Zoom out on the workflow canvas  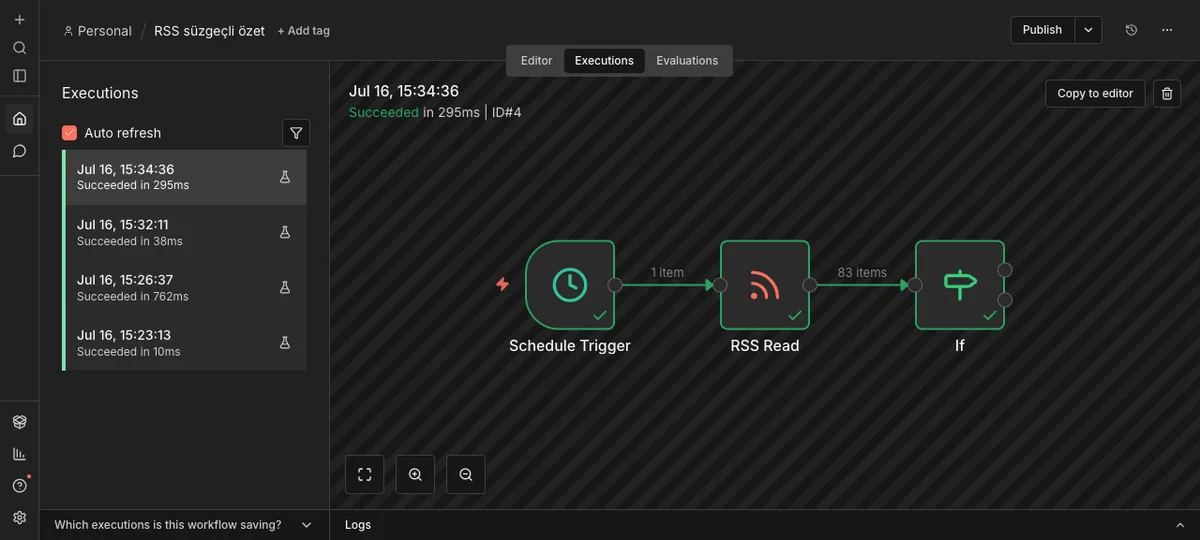click(x=466, y=475)
